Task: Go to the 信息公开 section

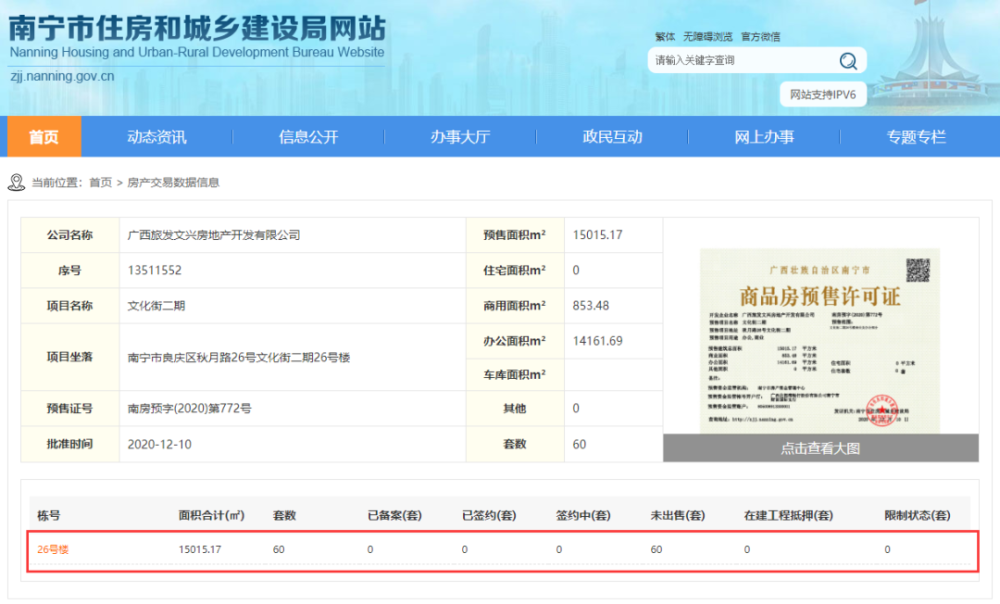Action: [x=308, y=137]
